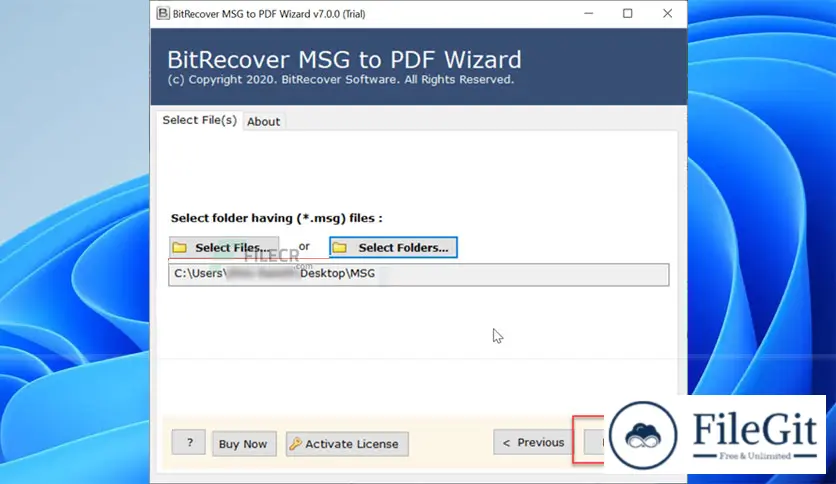Image resolution: width=836 pixels, height=484 pixels.
Task: Close the BitRecover wizard window
Action: (667, 13)
